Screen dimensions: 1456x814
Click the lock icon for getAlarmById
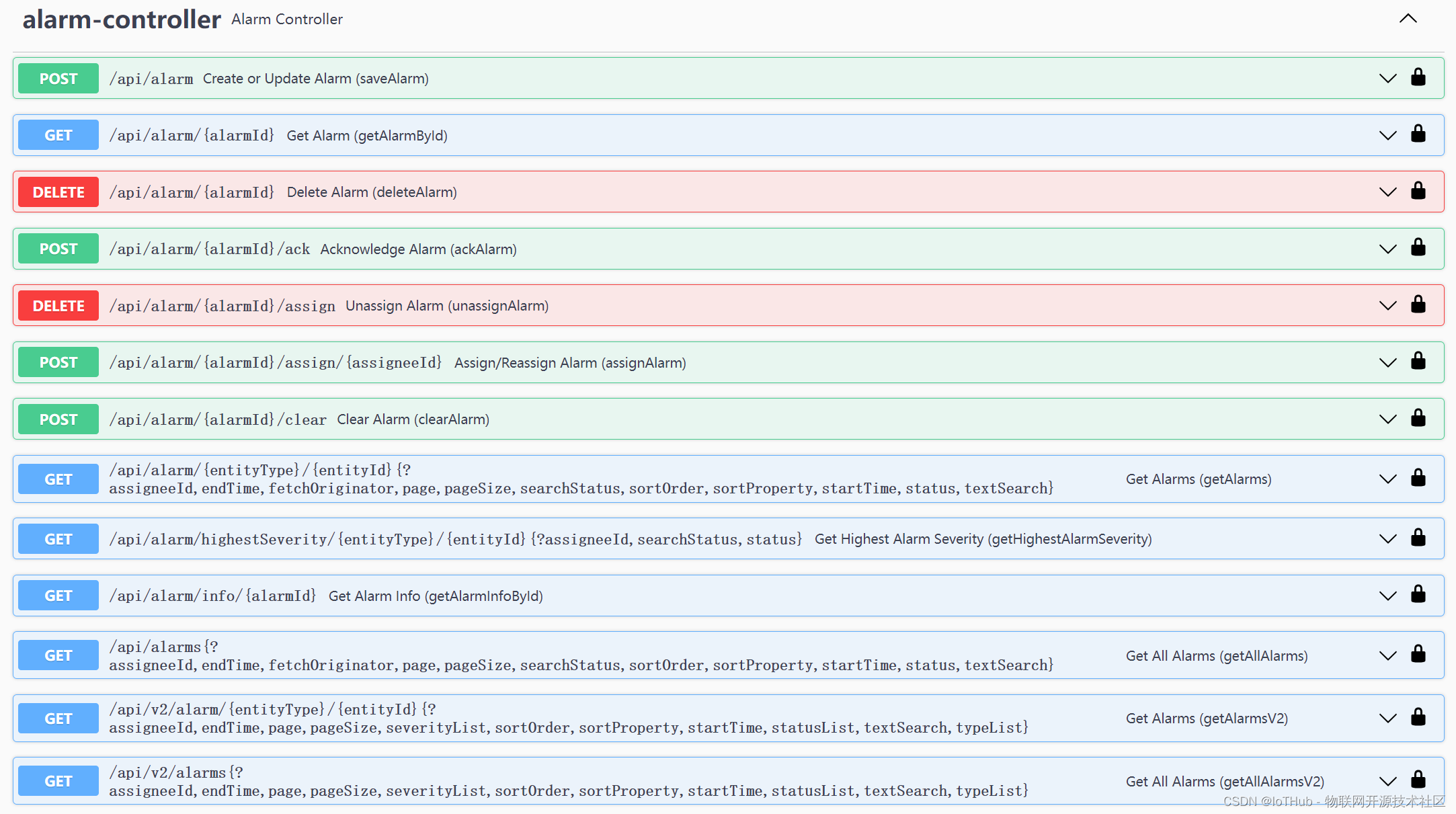click(x=1418, y=134)
